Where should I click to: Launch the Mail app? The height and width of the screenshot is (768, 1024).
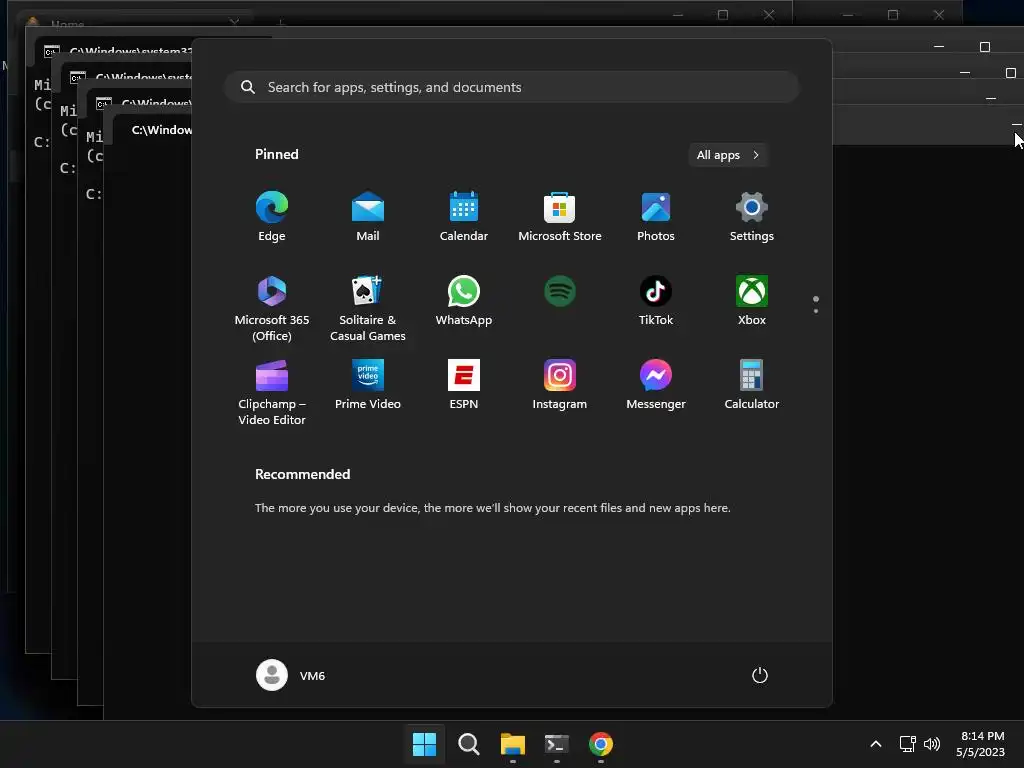(x=368, y=217)
